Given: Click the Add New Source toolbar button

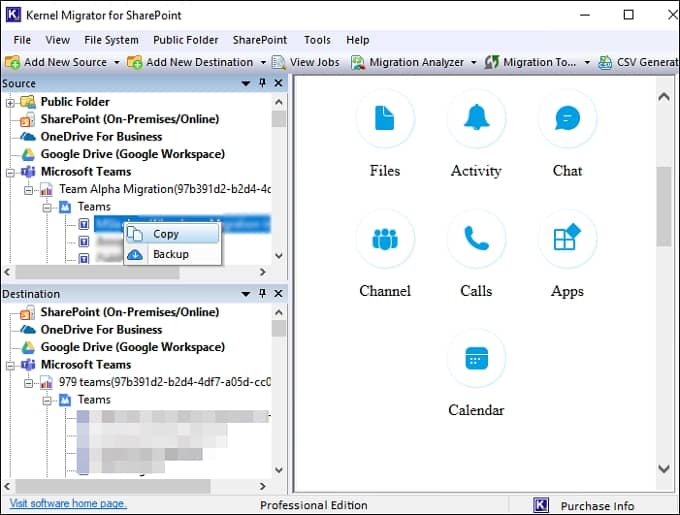Looking at the screenshot, I should pyautogui.click(x=56, y=62).
